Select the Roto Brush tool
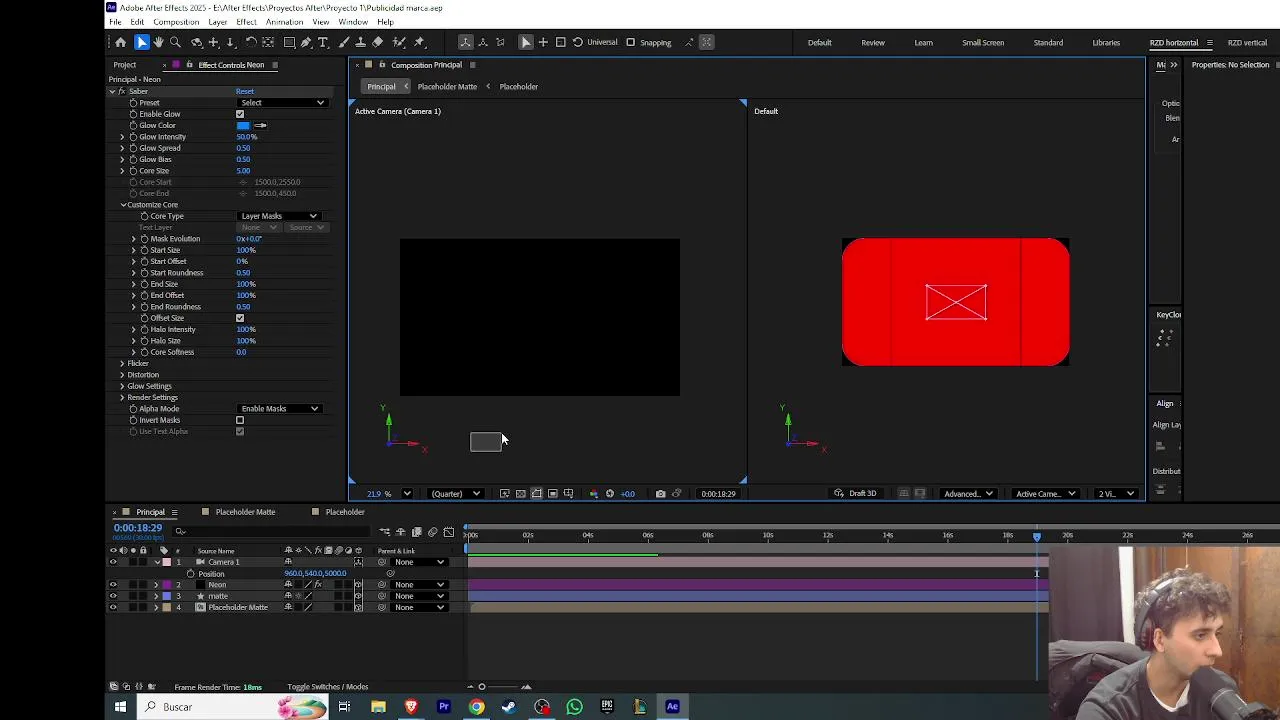This screenshot has width=1280, height=720. click(x=400, y=42)
